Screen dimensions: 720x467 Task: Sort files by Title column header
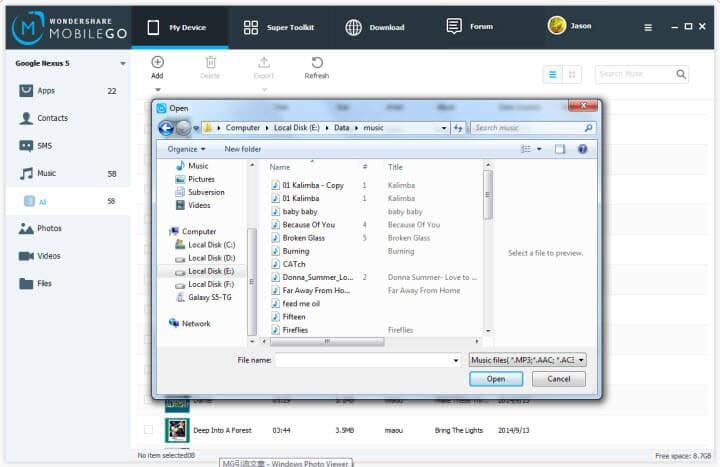(x=395, y=167)
